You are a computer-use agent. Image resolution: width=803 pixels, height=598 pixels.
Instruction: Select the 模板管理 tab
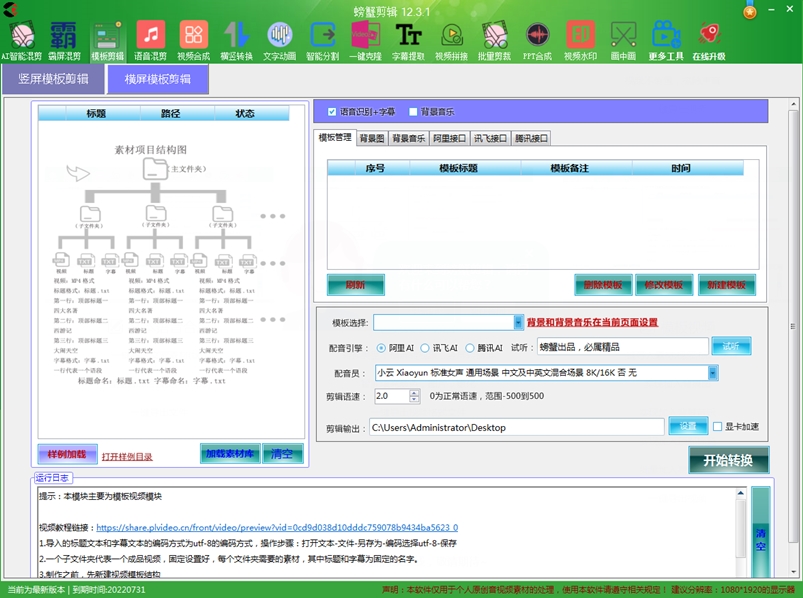click(335, 137)
